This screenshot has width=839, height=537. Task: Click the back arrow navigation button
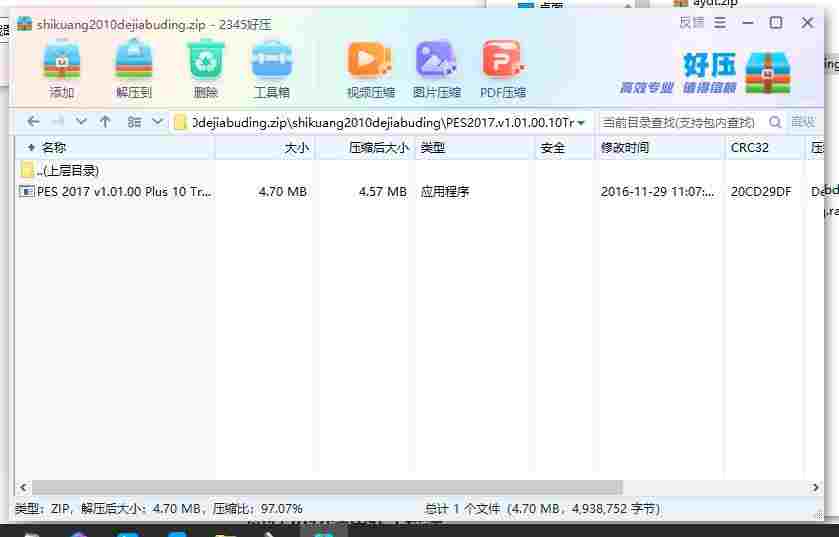pyautogui.click(x=33, y=122)
